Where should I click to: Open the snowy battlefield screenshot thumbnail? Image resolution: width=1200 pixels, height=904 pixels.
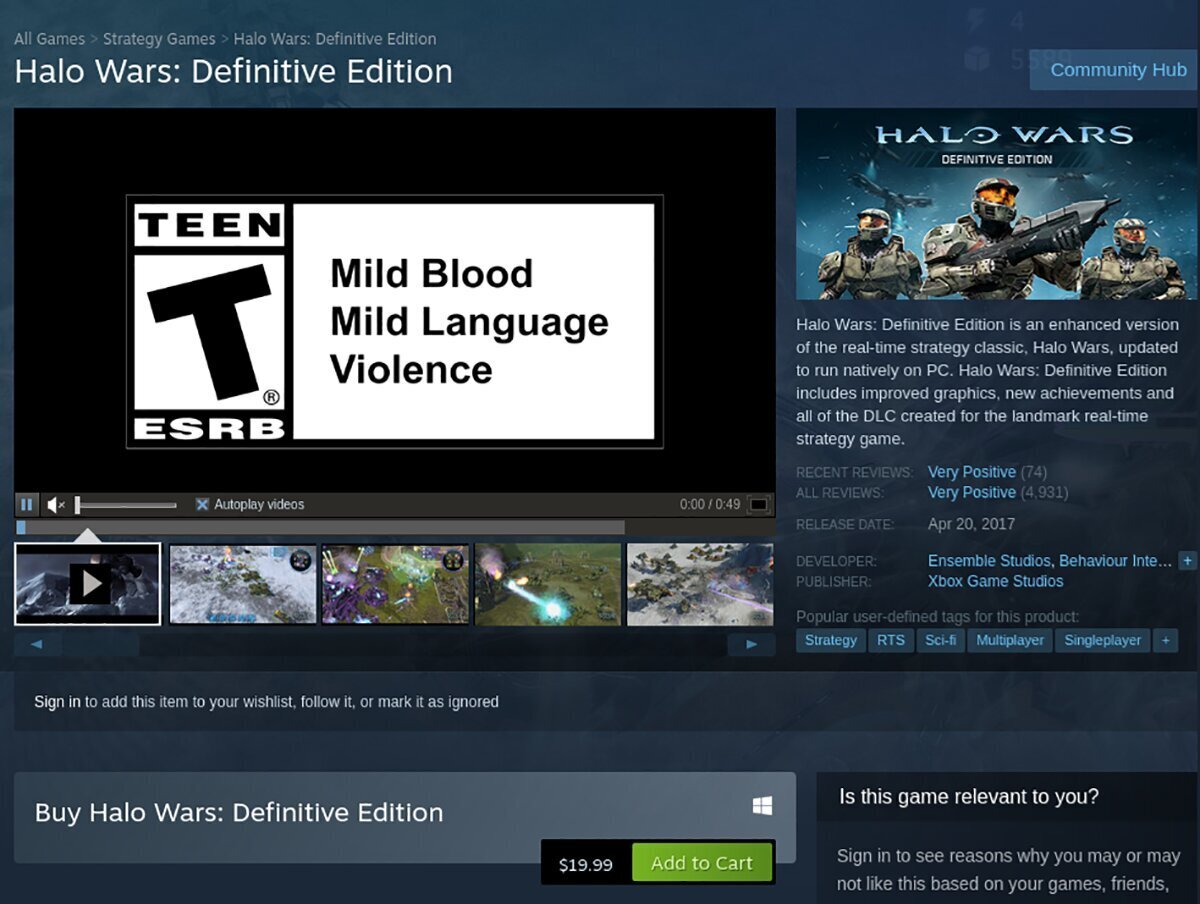(x=242, y=584)
